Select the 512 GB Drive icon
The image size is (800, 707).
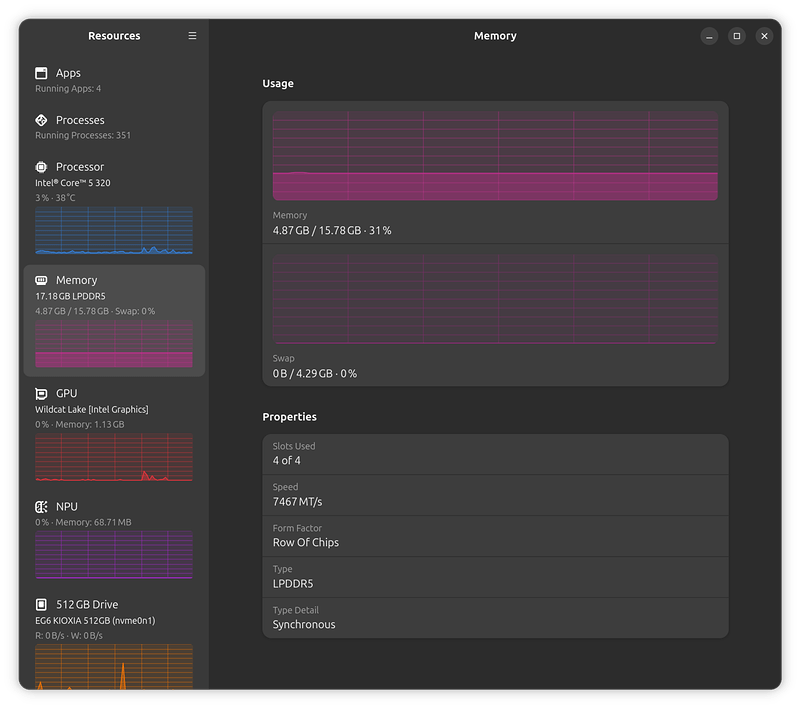click(41, 604)
